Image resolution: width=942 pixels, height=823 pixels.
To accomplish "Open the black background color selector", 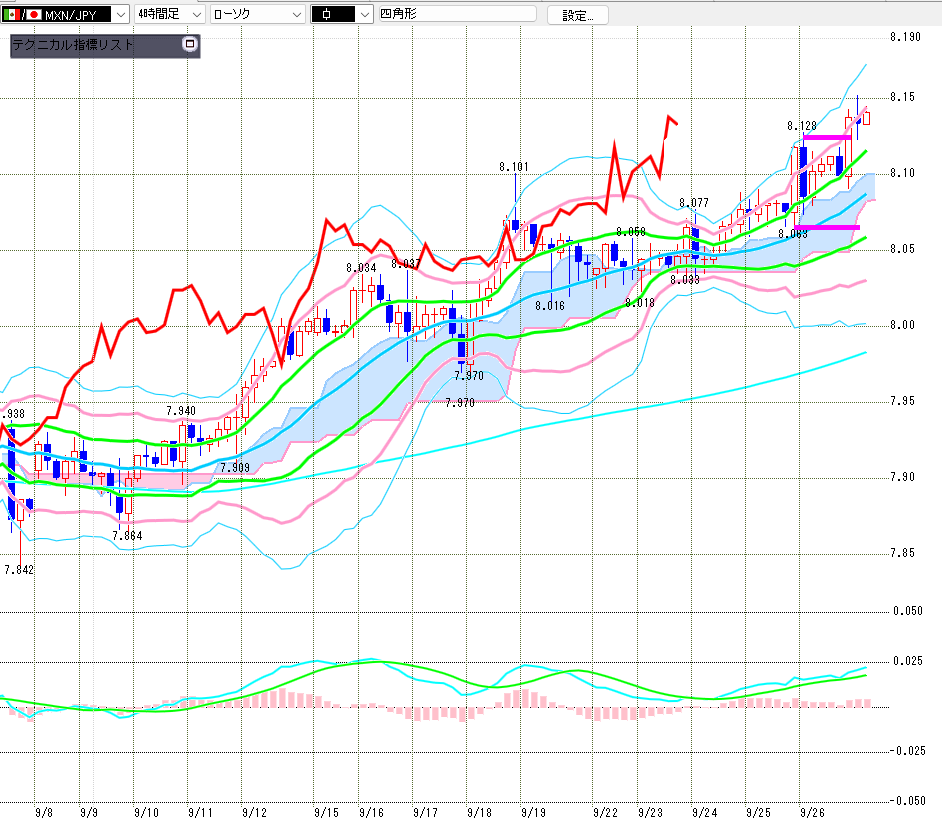I will tap(340, 15).
